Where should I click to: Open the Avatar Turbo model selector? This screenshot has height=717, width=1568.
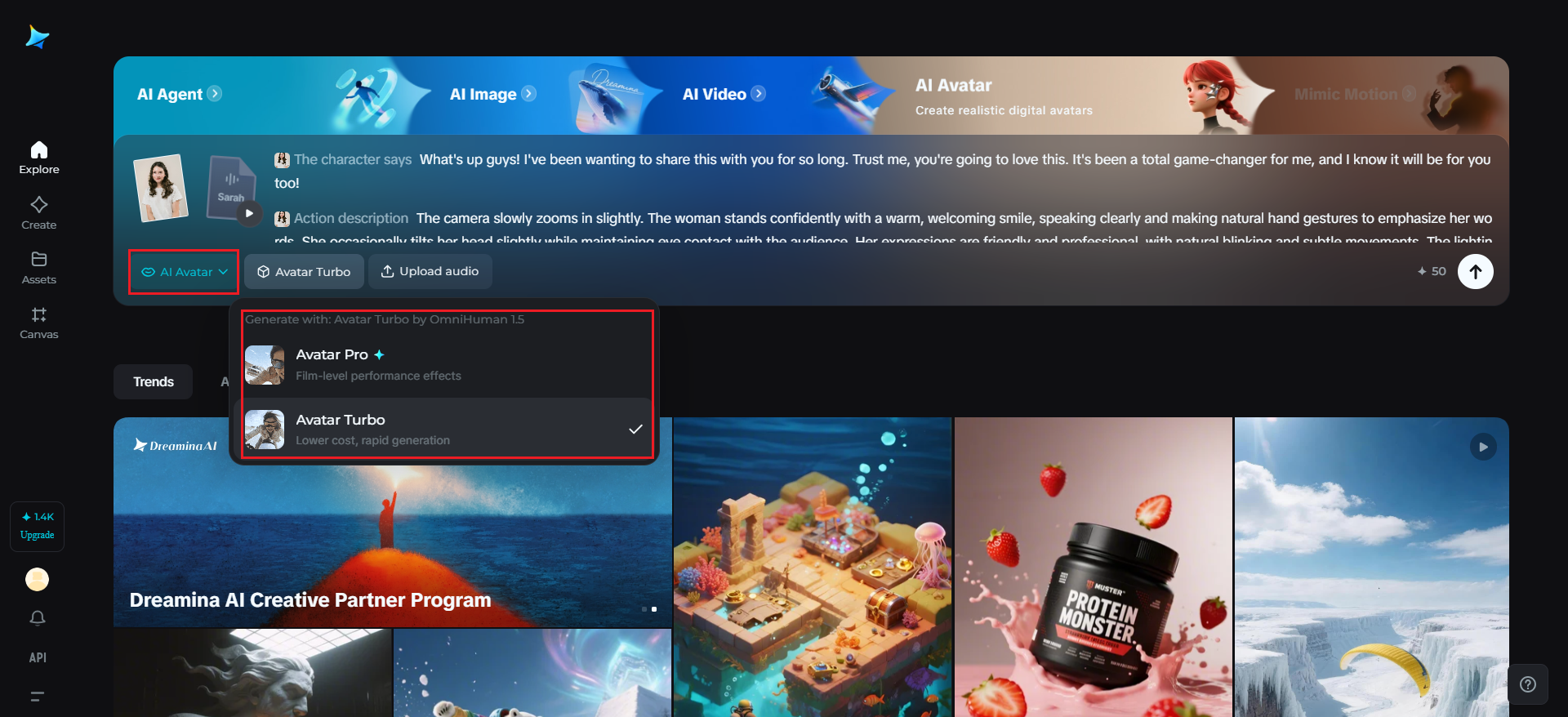pyautogui.click(x=304, y=272)
